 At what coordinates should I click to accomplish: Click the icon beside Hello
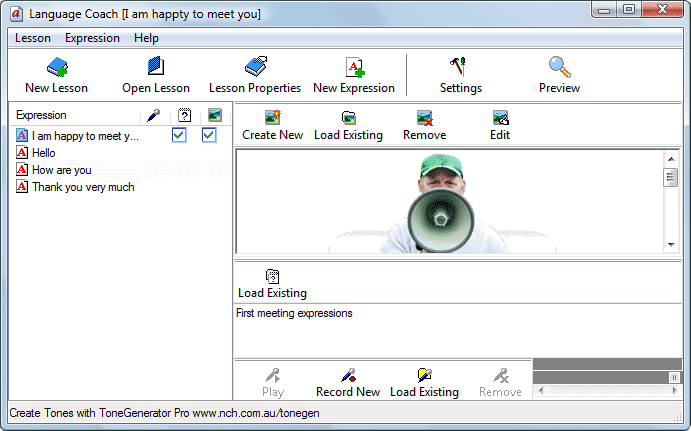[22, 152]
